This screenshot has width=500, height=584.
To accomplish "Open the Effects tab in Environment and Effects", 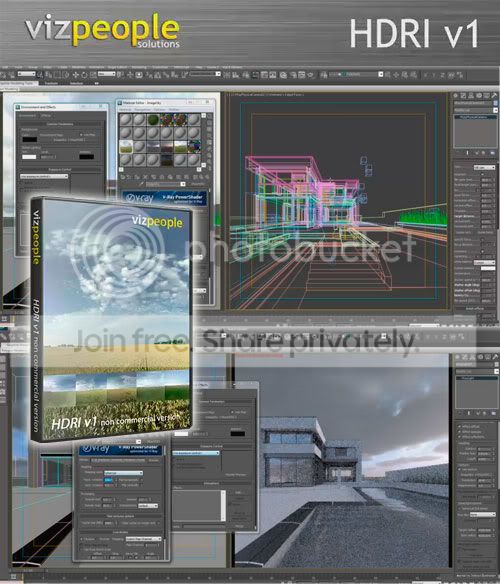I will tap(45, 116).
